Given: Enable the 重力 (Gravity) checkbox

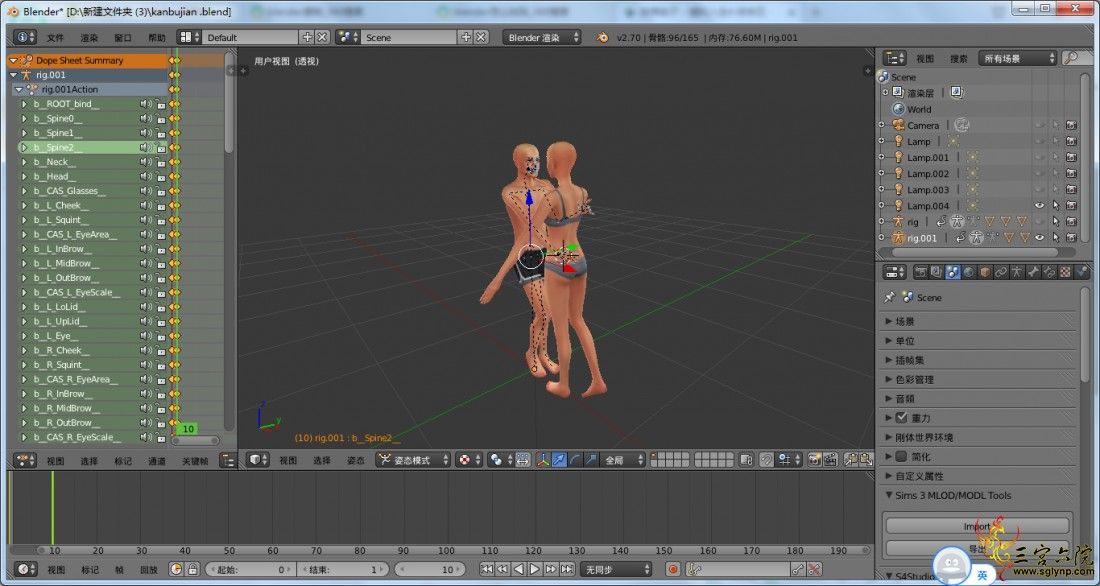Looking at the screenshot, I should [x=901, y=418].
